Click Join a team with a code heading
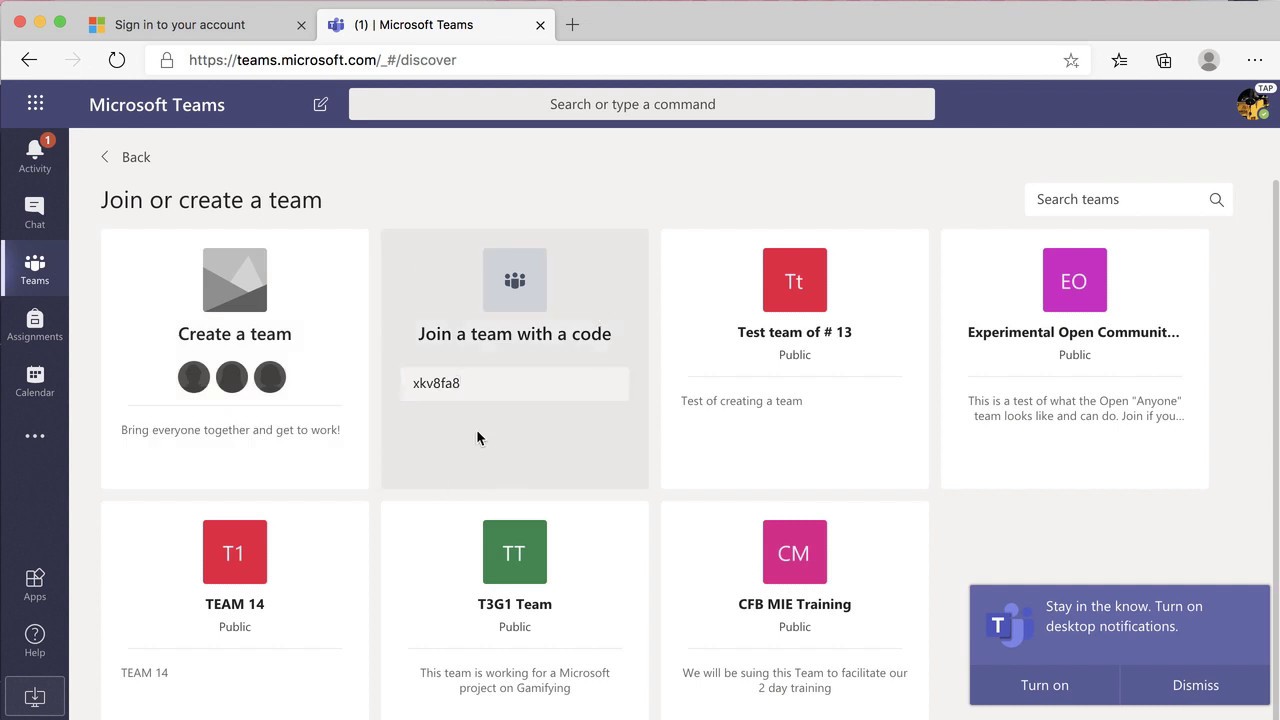The width and height of the screenshot is (1280, 720). click(515, 334)
